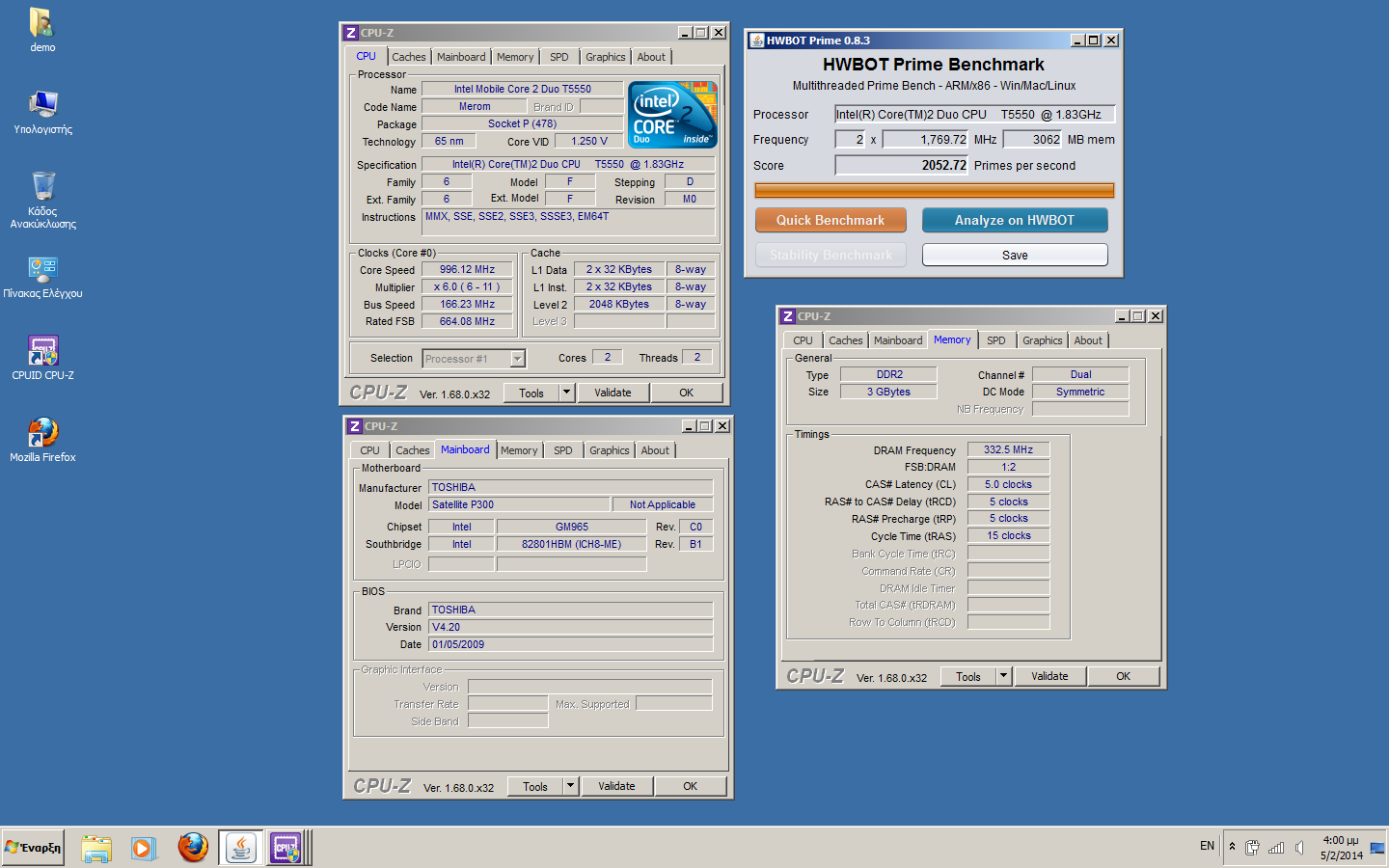Click Validate in the Mainboard window
Viewport: 1389px width, 868px height.
(x=616, y=786)
